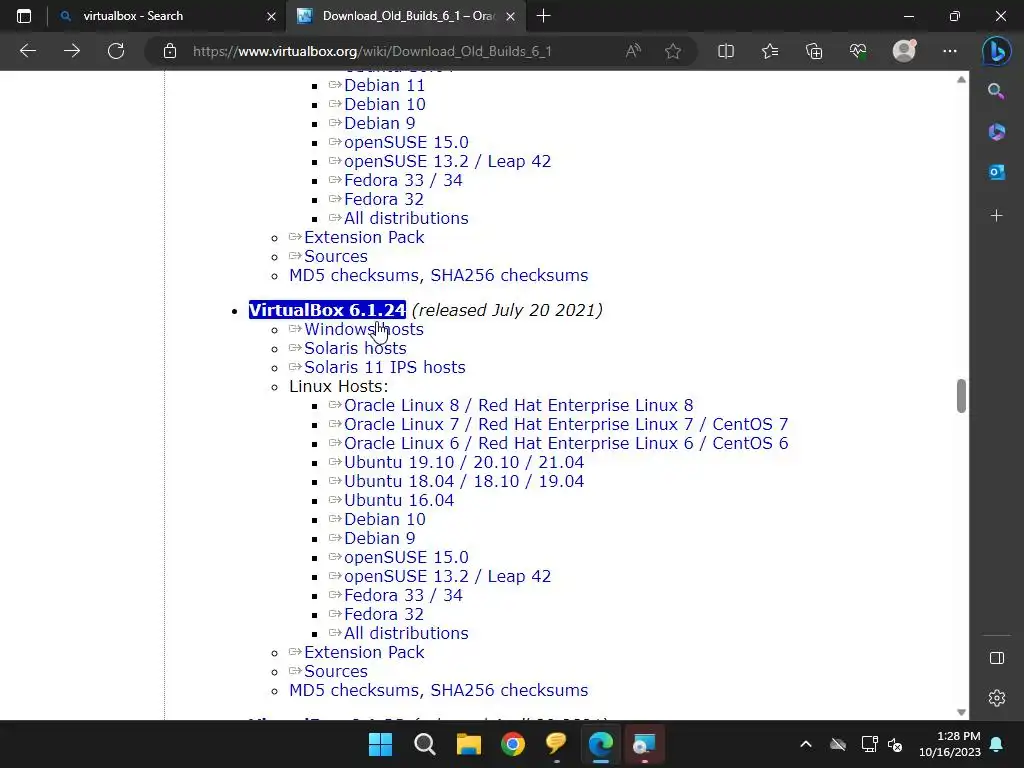Open Read aloud from address bar
This screenshot has height=768, width=1024.
pyautogui.click(x=633, y=51)
